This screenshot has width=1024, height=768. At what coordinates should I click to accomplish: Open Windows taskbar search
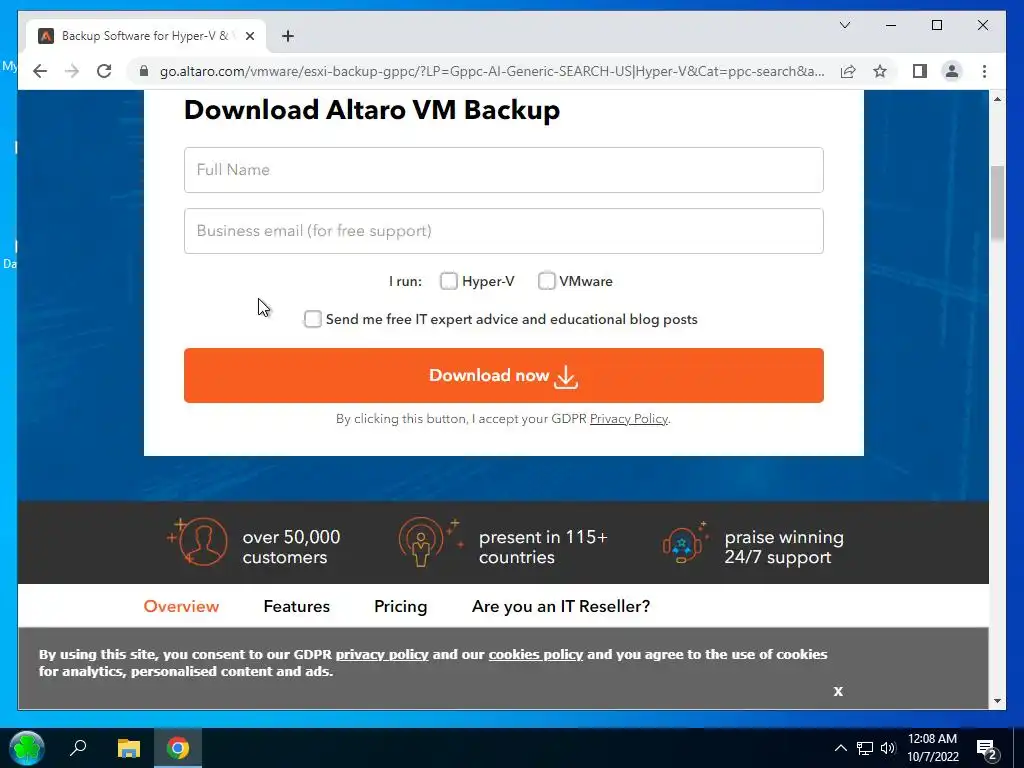(x=78, y=748)
